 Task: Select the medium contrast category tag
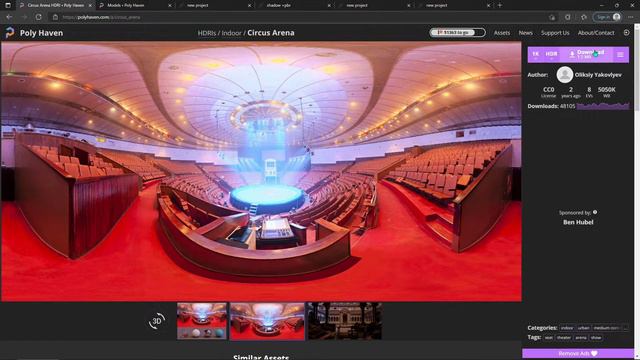[607, 328]
